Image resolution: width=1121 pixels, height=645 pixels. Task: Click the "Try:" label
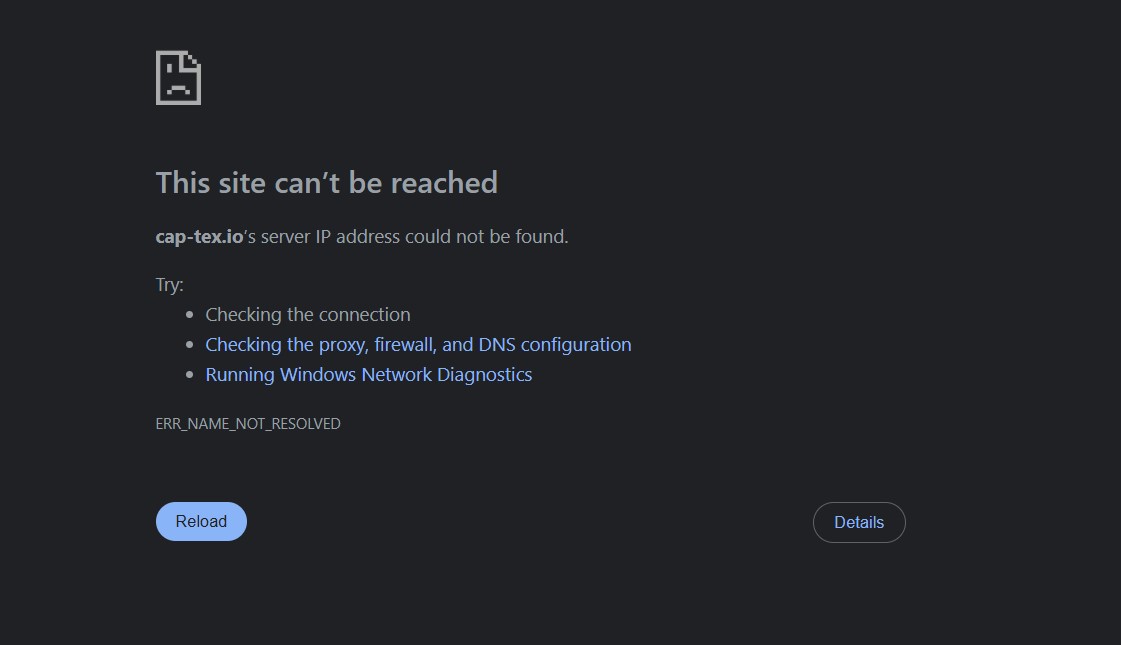click(x=169, y=285)
